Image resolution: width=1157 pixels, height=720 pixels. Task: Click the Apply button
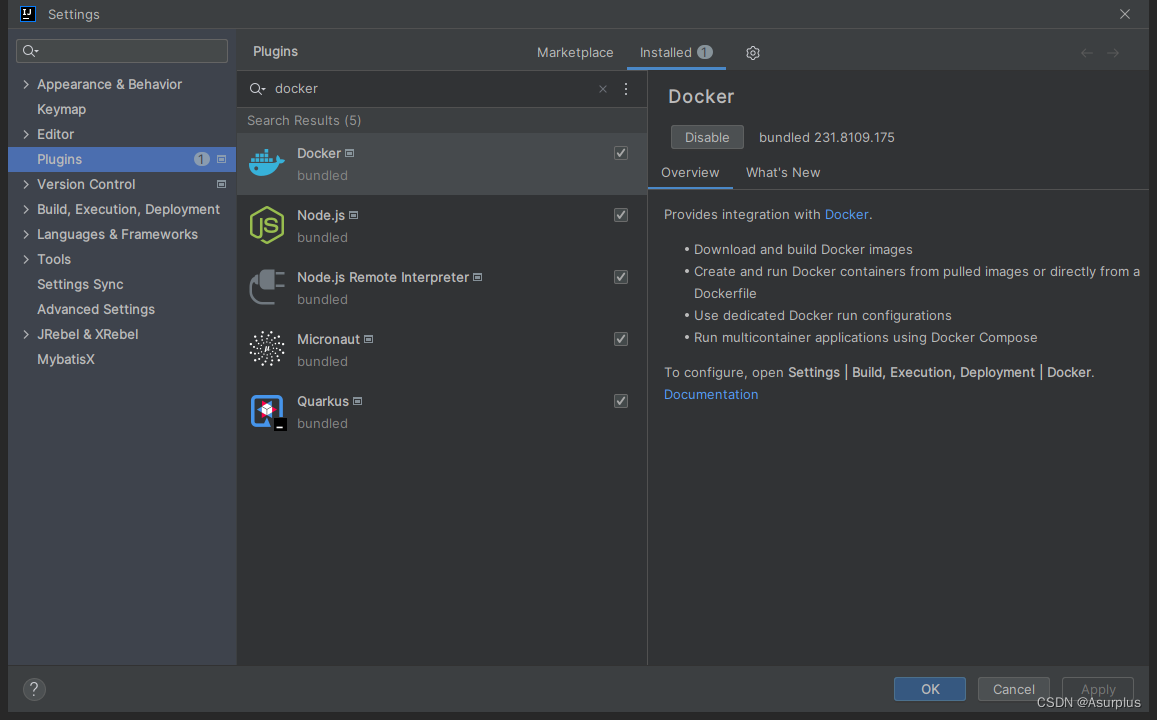[x=1098, y=689]
